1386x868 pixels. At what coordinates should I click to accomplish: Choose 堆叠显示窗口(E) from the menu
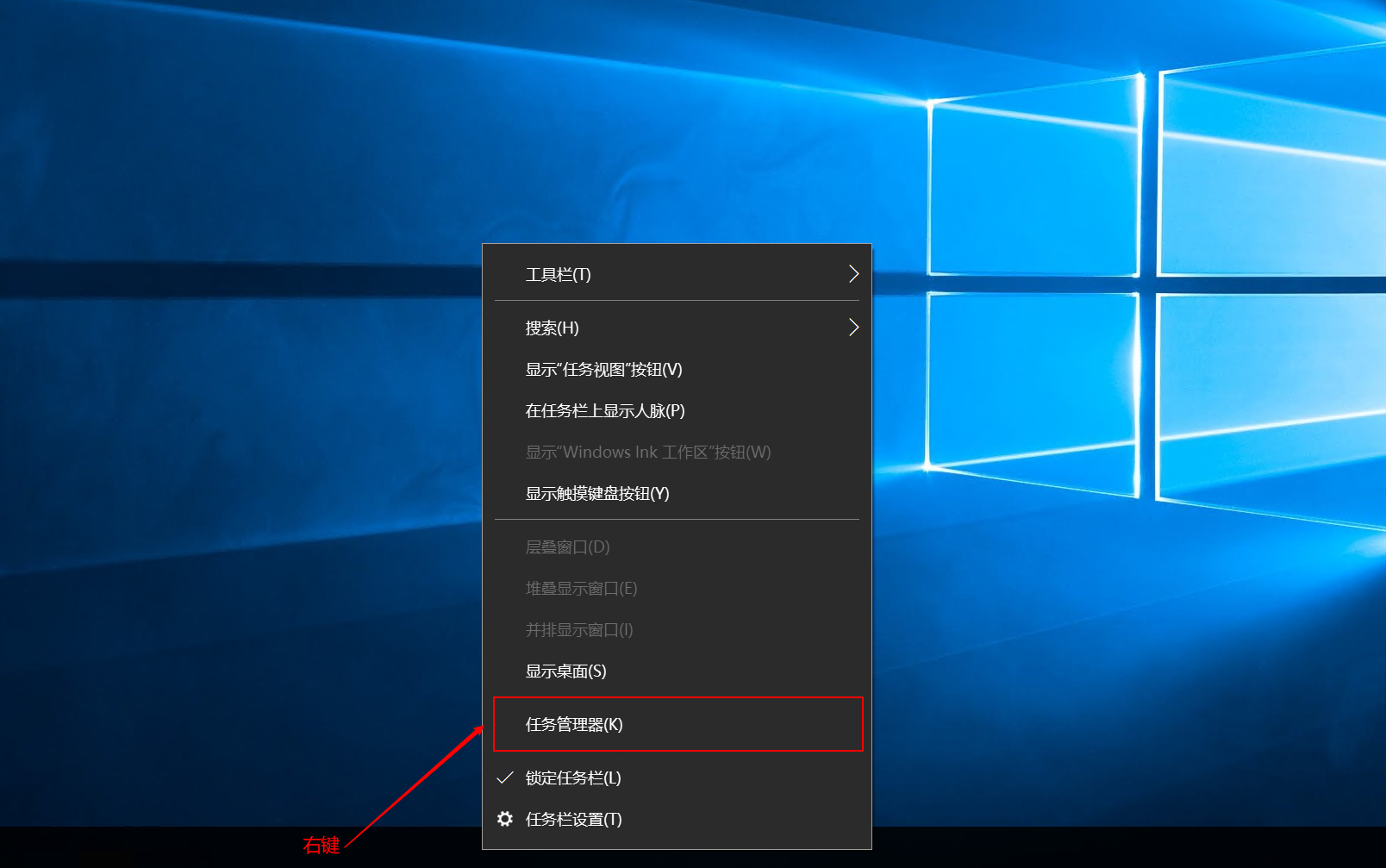(x=581, y=589)
